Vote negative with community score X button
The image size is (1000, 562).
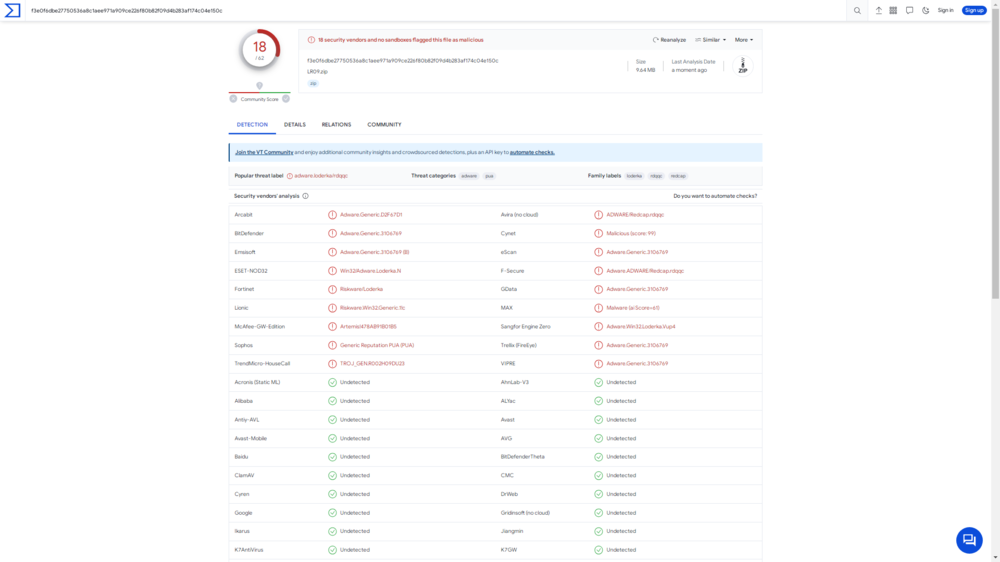pyautogui.click(x=234, y=99)
